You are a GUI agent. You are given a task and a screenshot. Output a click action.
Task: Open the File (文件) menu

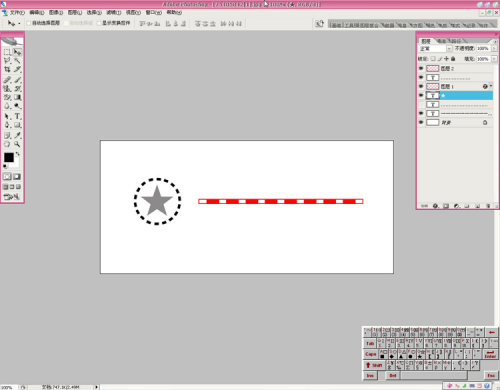pos(17,13)
